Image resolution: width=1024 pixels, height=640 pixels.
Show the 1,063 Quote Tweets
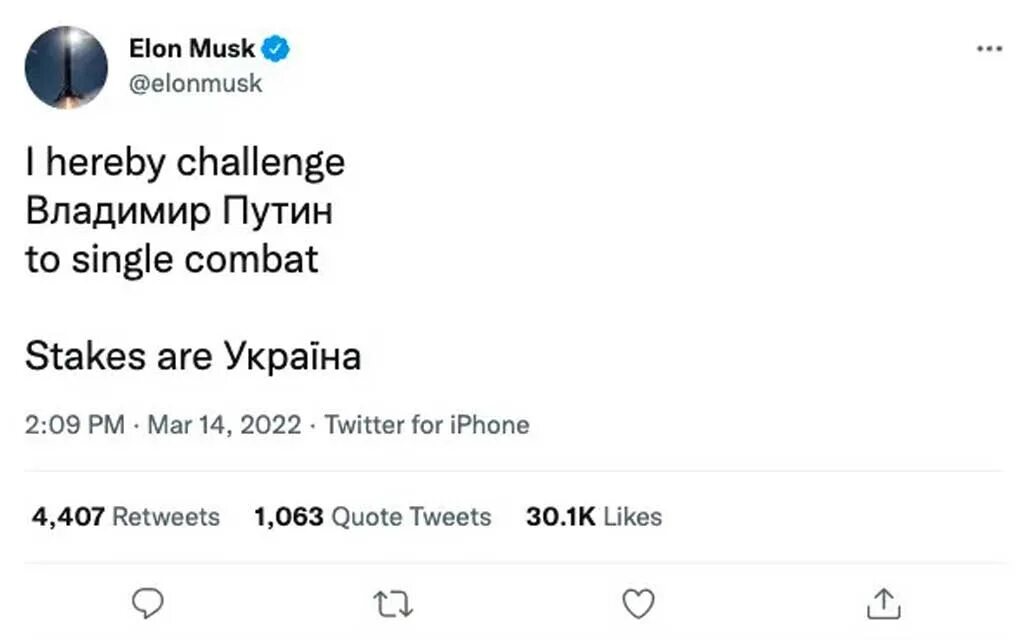coord(373,517)
